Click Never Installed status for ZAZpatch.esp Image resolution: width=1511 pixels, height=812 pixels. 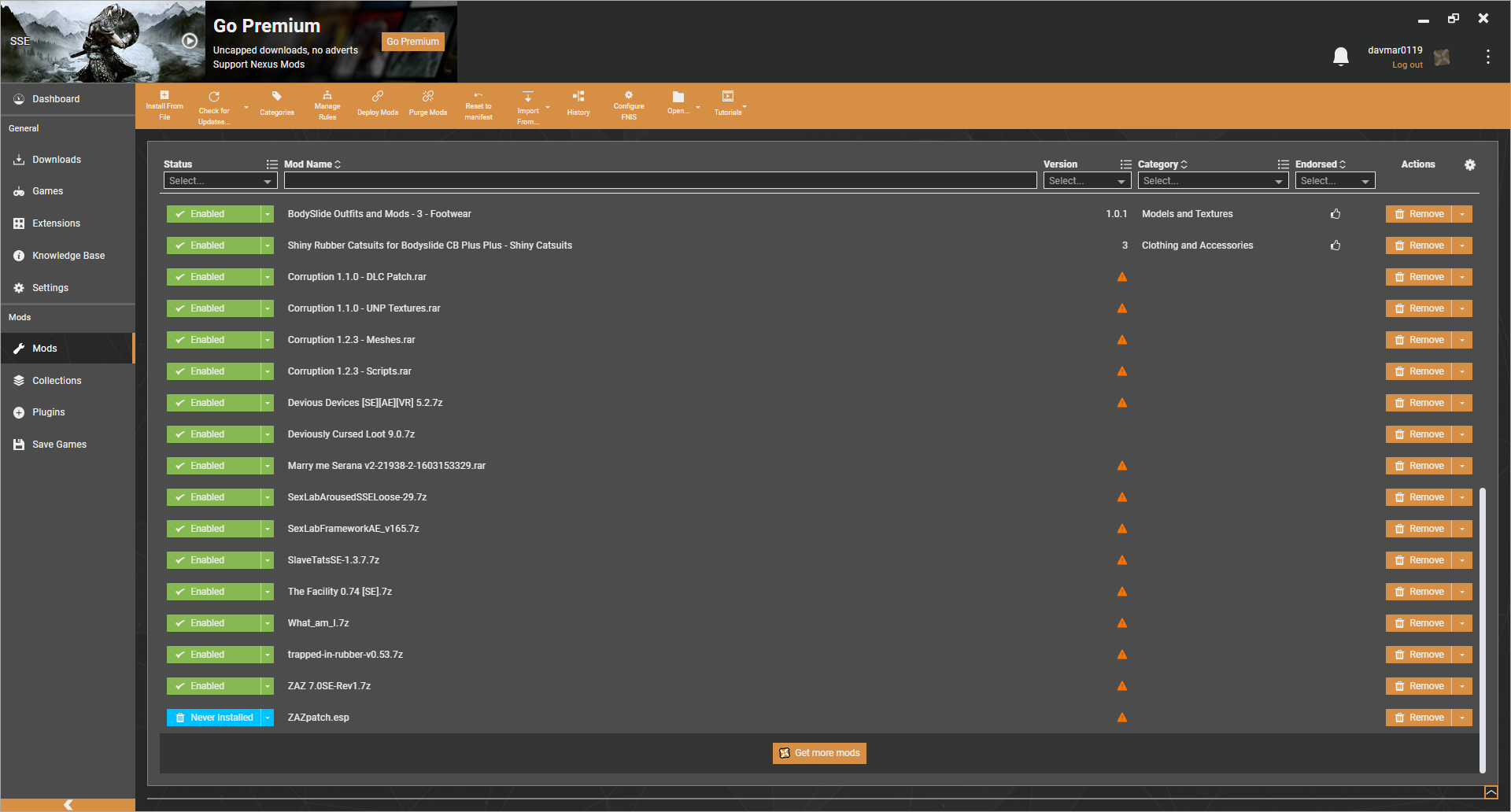213,718
